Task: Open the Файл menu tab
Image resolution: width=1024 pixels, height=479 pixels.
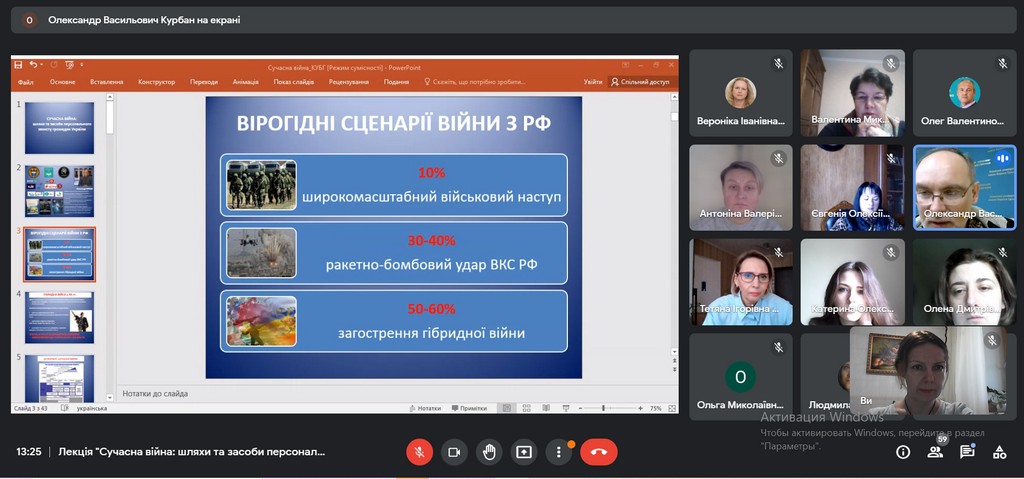Action: [x=25, y=82]
